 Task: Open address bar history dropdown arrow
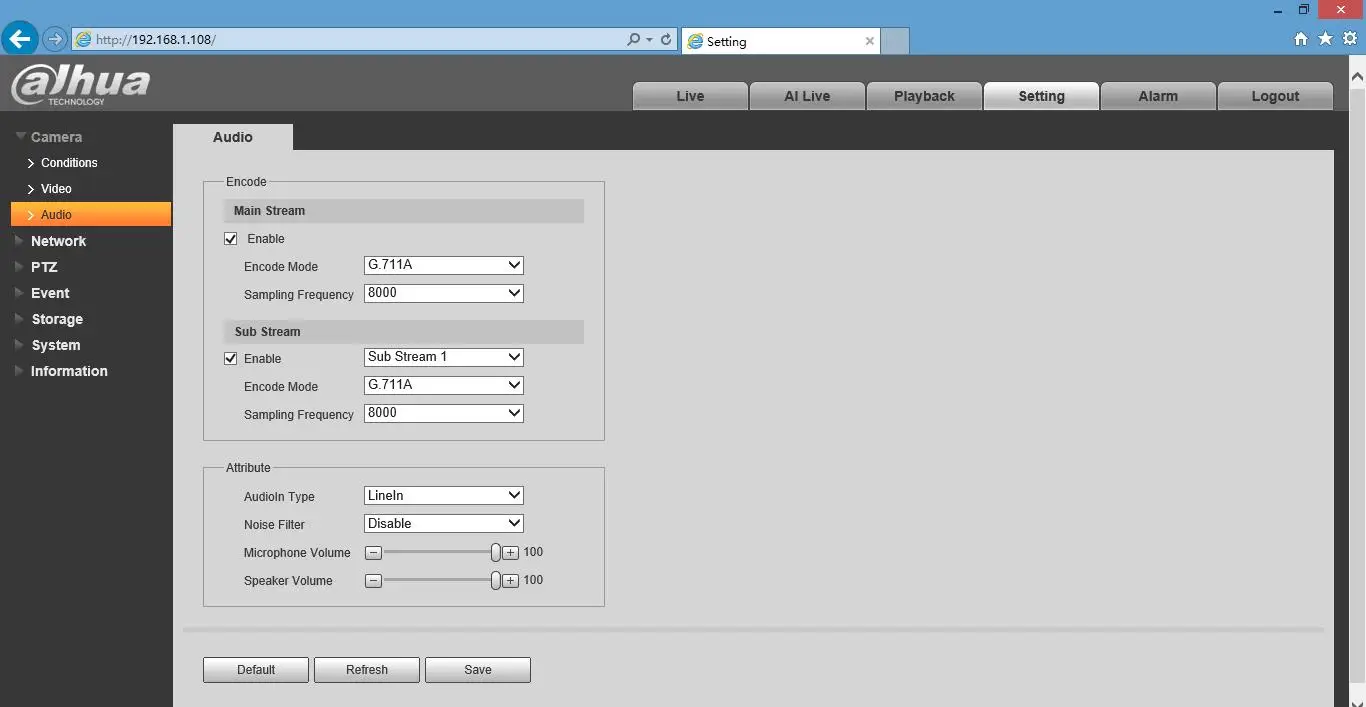click(x=650, y=40)
